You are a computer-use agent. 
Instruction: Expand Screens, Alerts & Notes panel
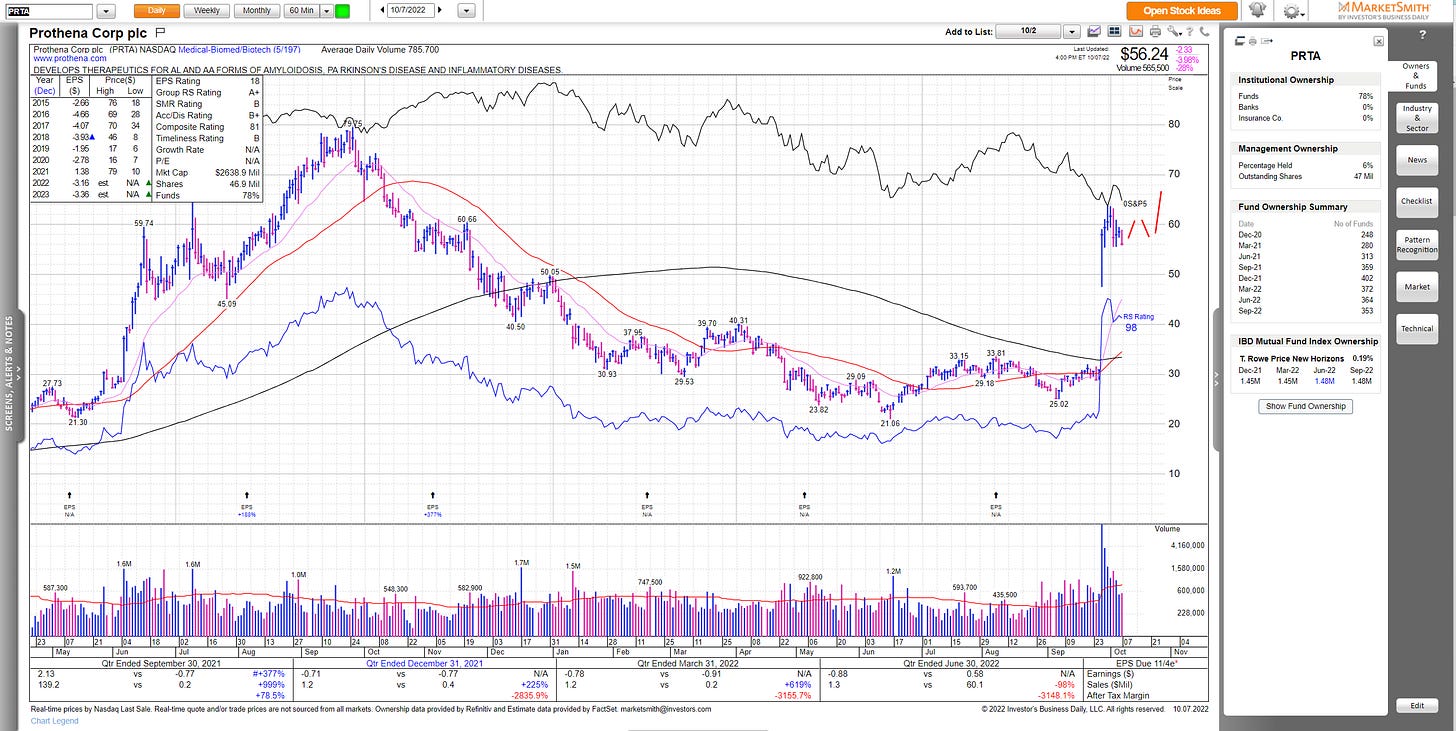click(x=11, y=374)
